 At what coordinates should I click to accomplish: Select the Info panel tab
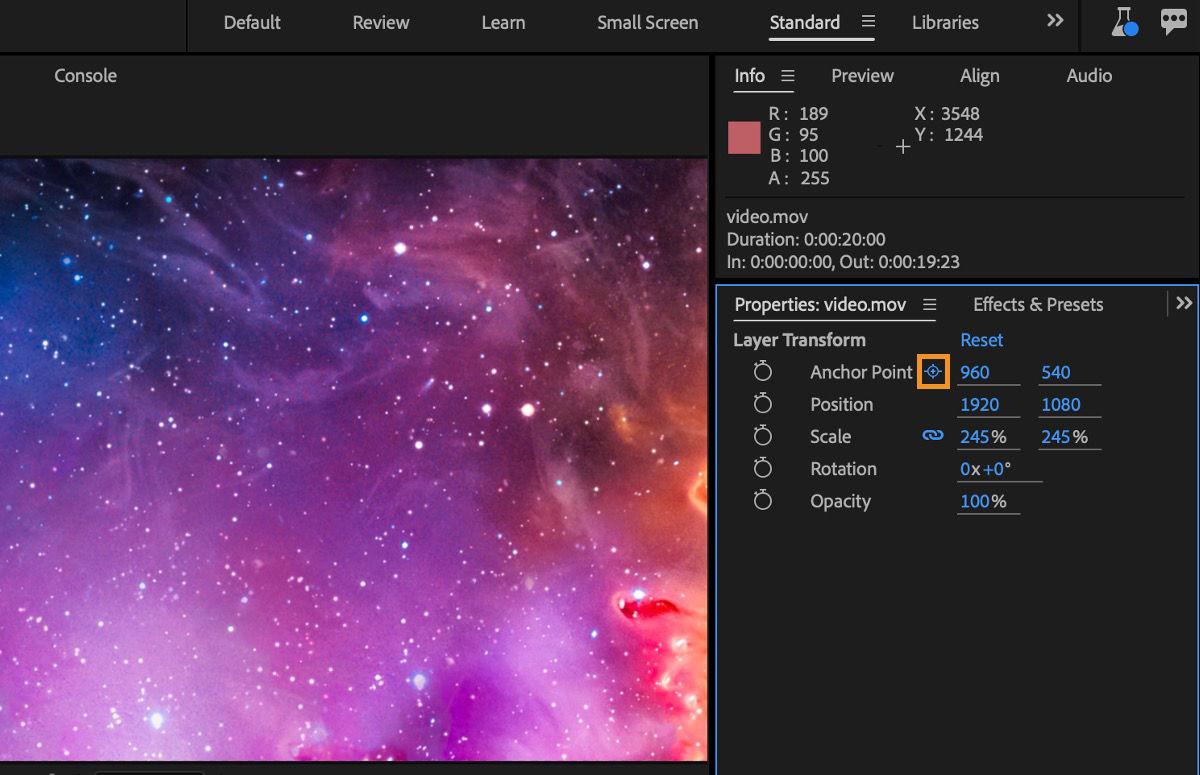click(749, 76)
